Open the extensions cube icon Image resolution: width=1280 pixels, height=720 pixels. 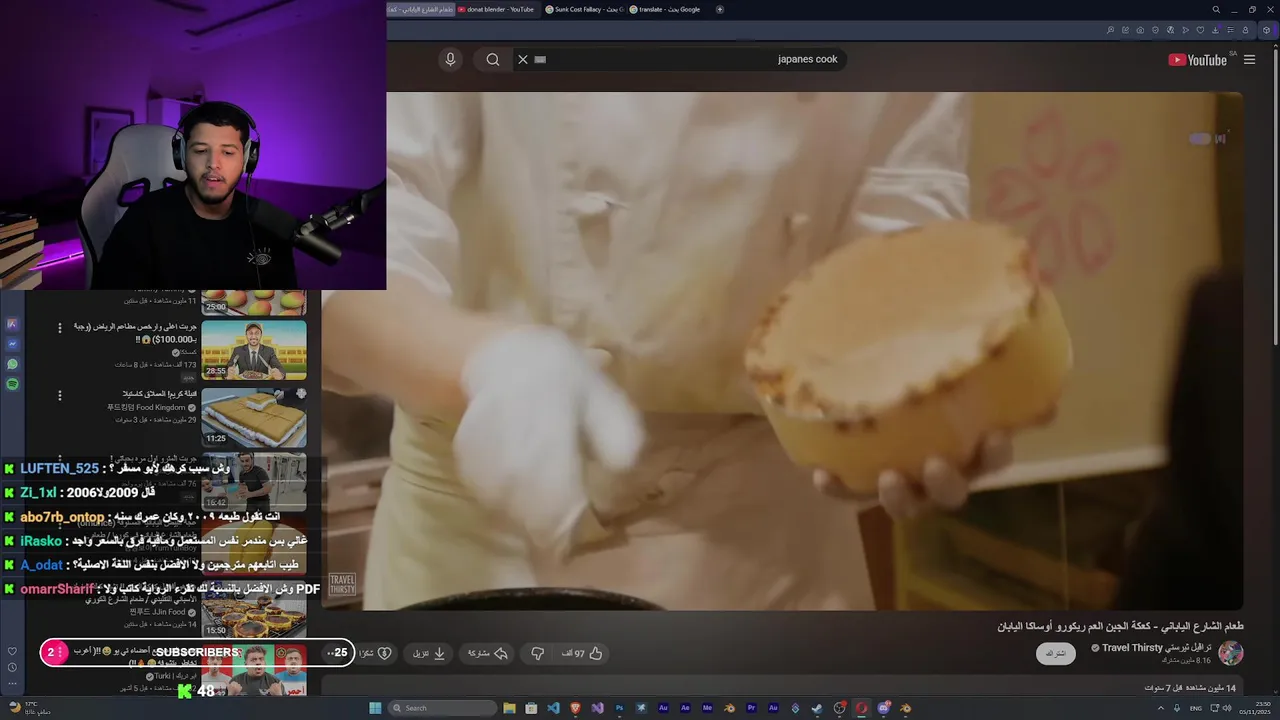(1266, 30)
